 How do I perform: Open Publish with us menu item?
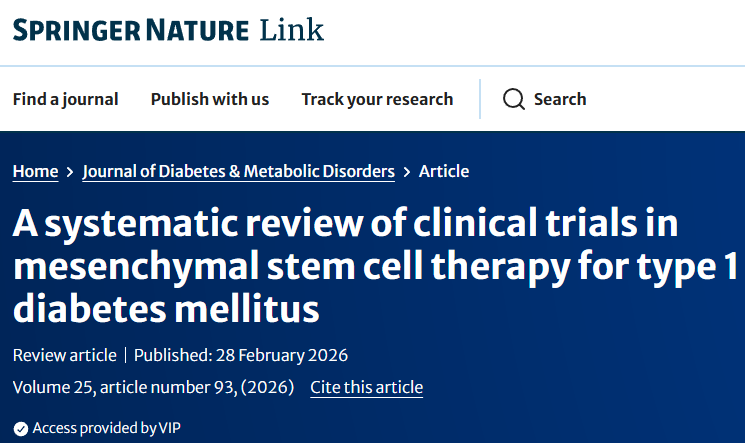[210, 99]
